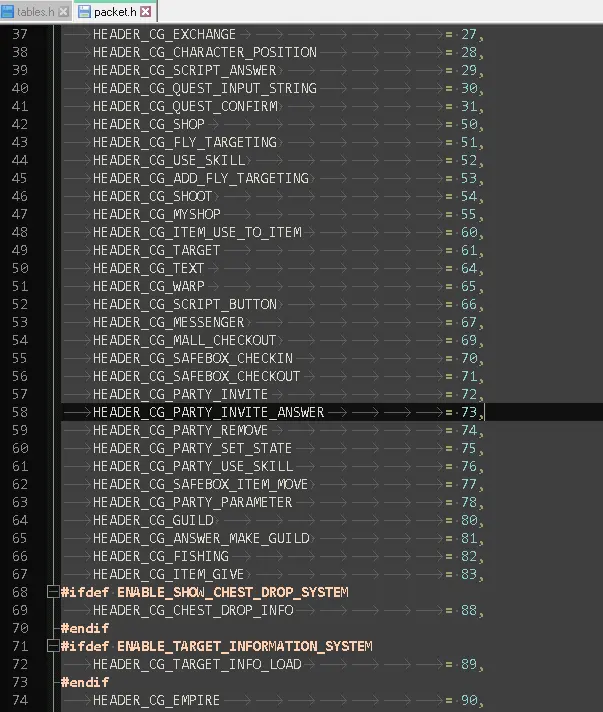The image size is (603, 712).
Task: Click on HEADER_CG_TARGET_INFO_LOAD entry
Action: point(197,664)
